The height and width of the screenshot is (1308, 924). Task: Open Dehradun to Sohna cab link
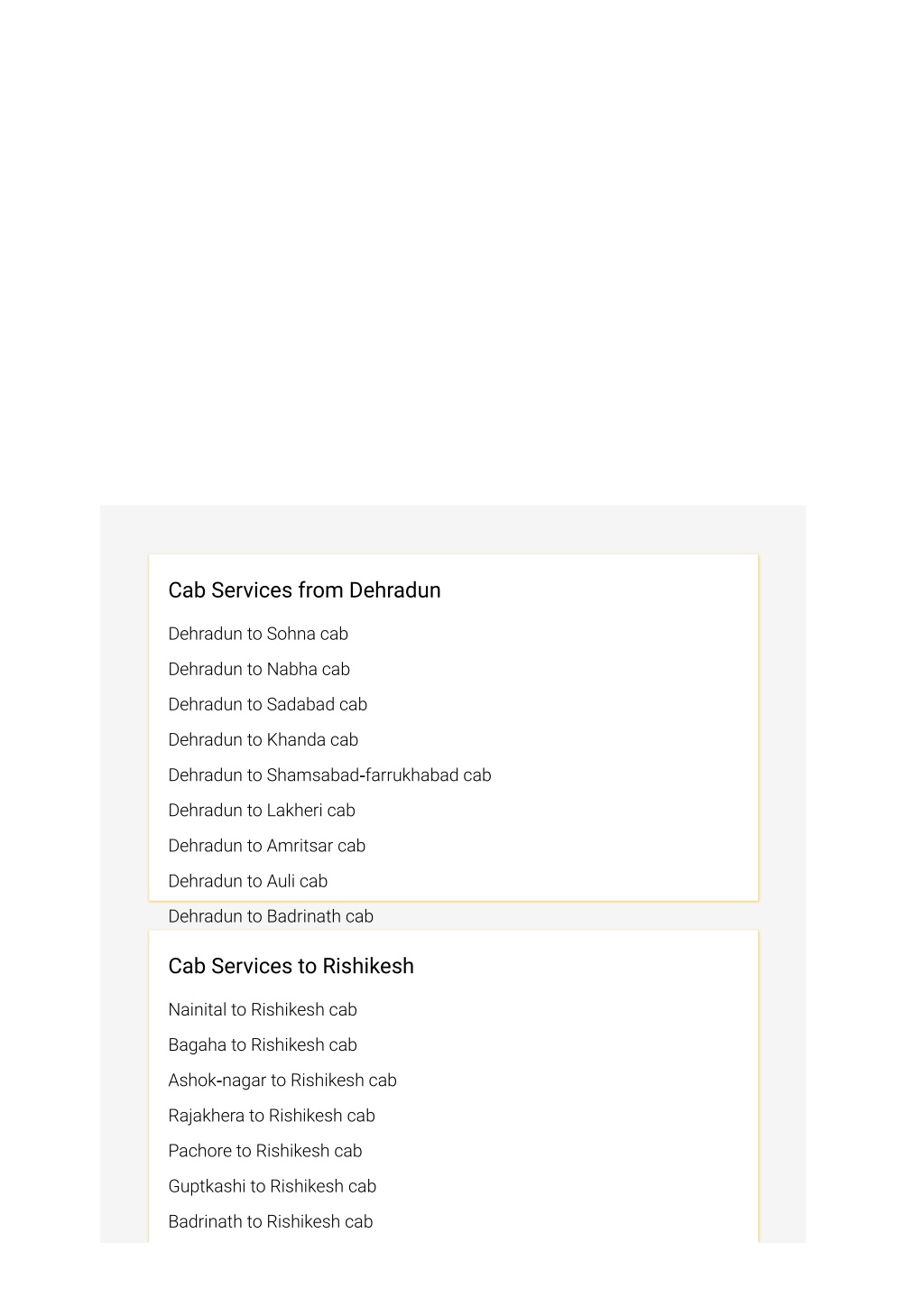[258, 635]
